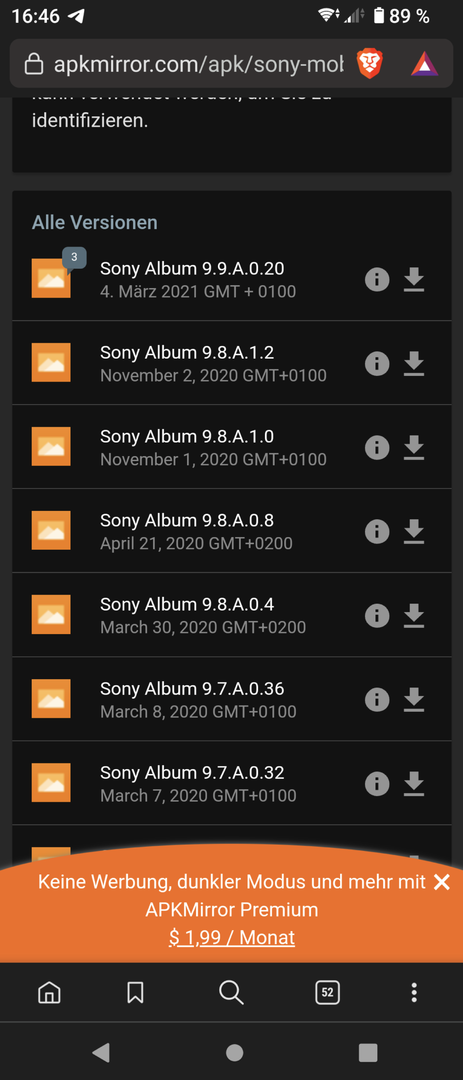463x1080 pixels.
Task: Open Brave Rewards triangle icon
Action: coord(424,64)
